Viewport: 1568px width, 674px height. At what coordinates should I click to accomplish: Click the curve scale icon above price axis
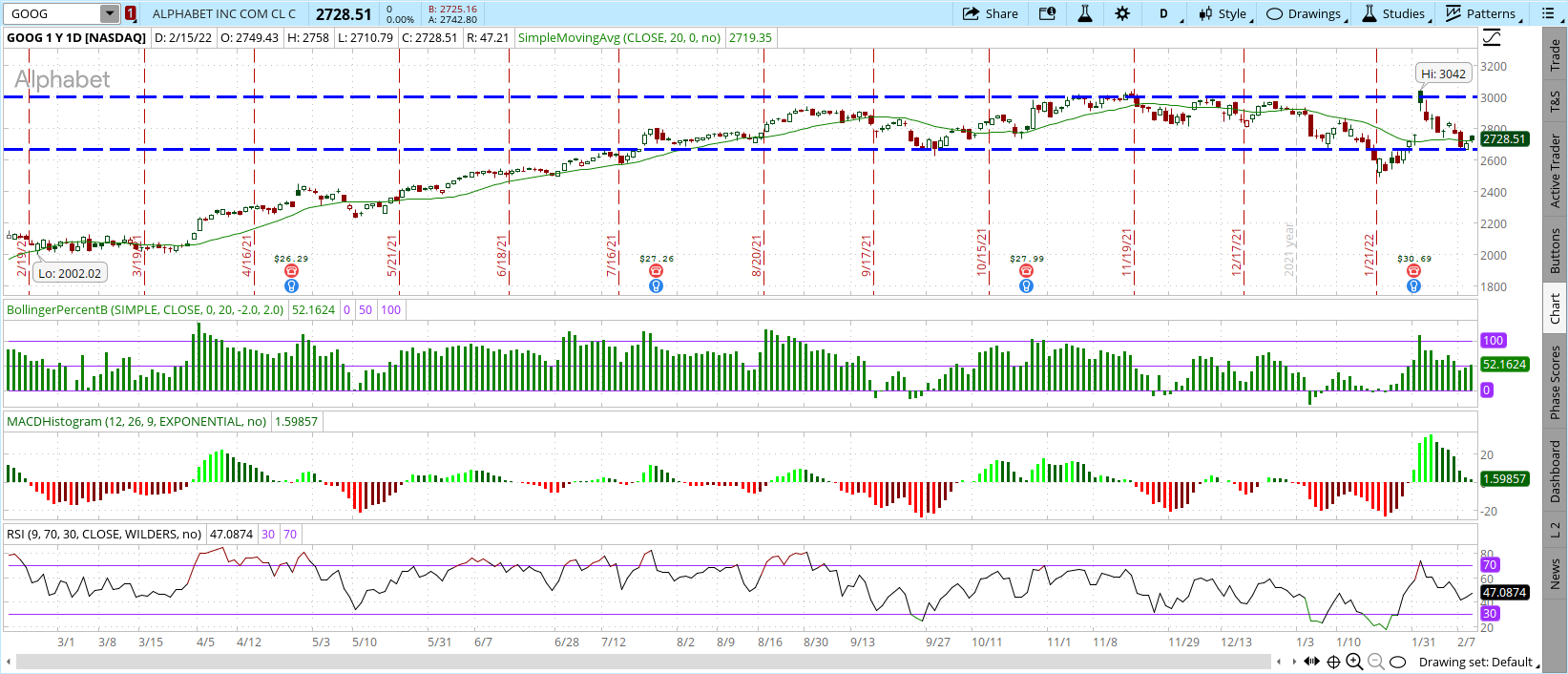tap(1492, 37)
